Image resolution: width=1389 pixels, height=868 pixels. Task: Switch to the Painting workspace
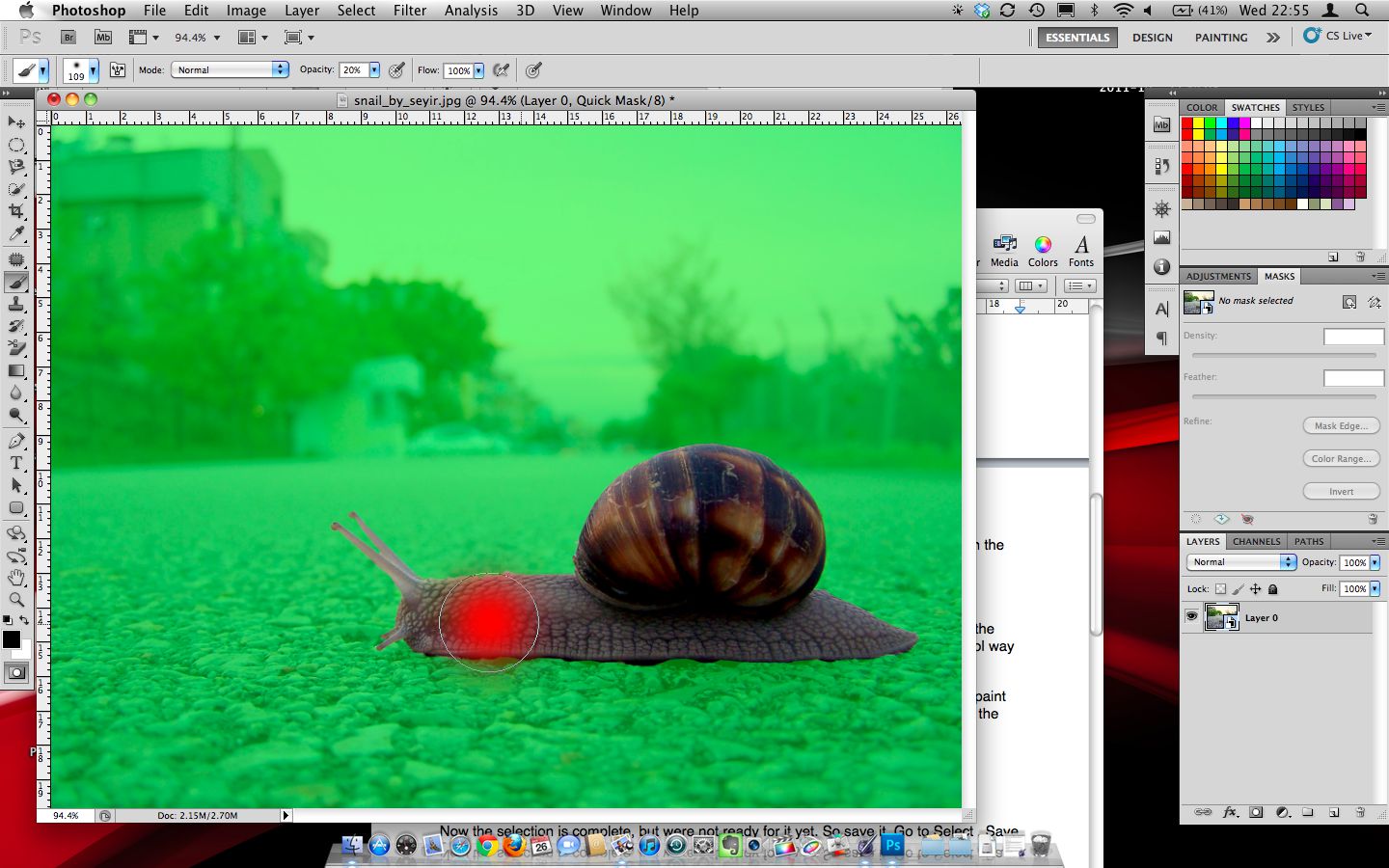(x=1221, y=38)
